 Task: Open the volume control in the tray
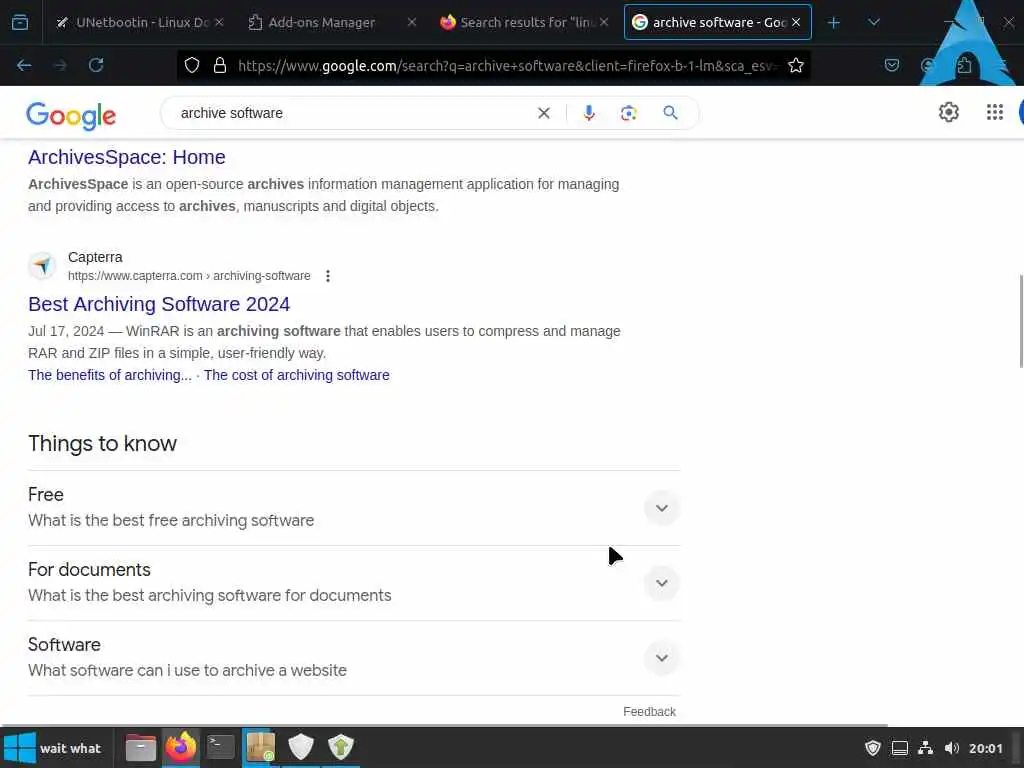coord(952,748)
